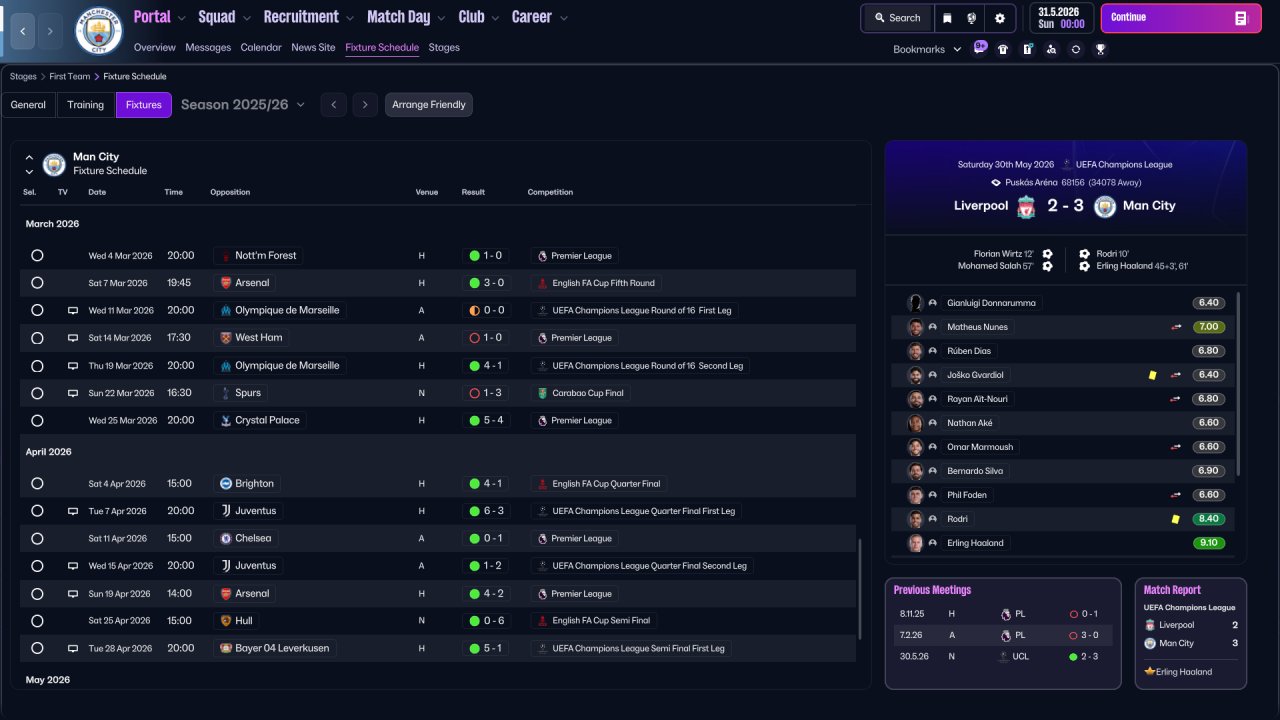Image resolution: width=1280 pixels, height=720 pixels.
Task: Go to the next season with right chevron
Action: (365, 105)
